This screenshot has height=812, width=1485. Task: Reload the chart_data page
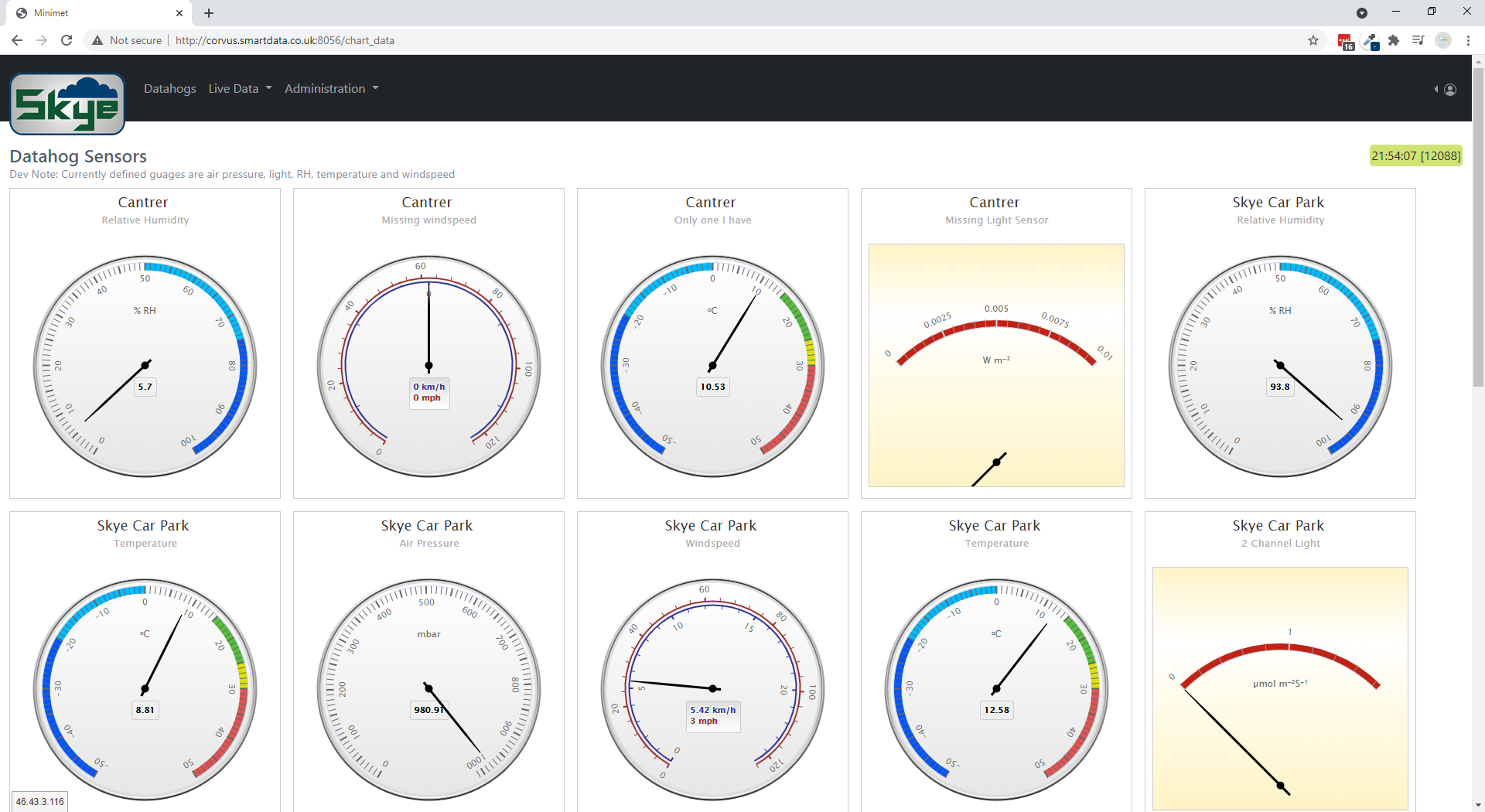click(x=67, y=40)
